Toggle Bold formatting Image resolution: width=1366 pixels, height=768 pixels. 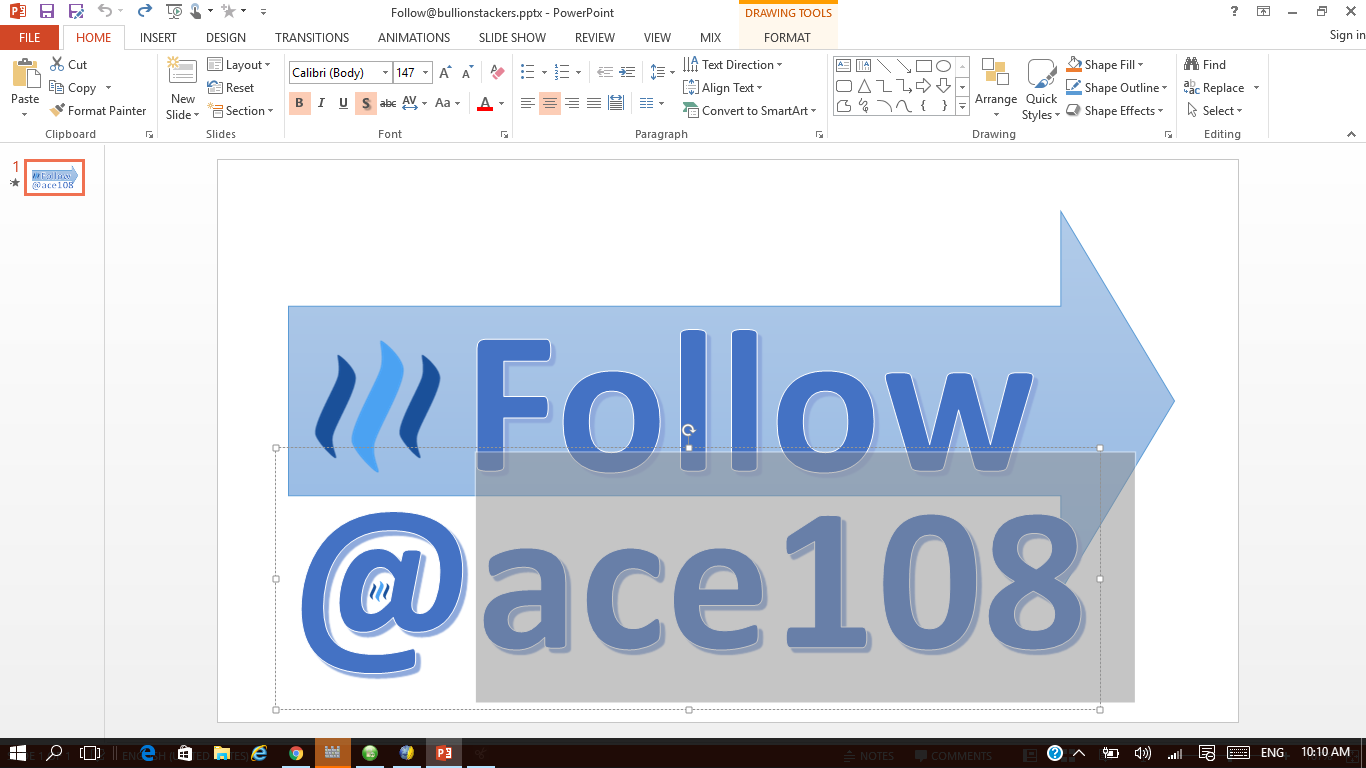coord(299,103)
